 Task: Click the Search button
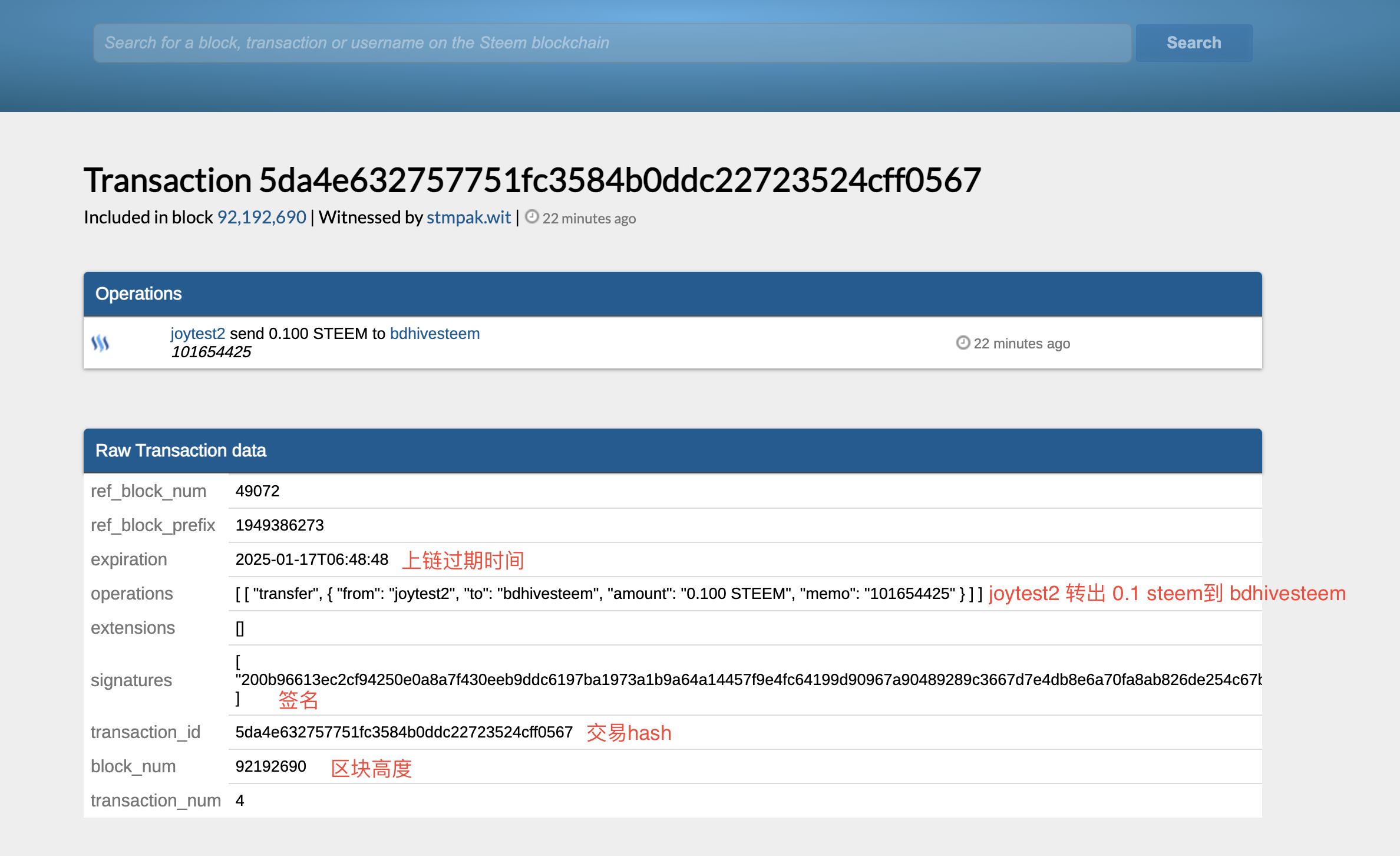coord(1193,43)
